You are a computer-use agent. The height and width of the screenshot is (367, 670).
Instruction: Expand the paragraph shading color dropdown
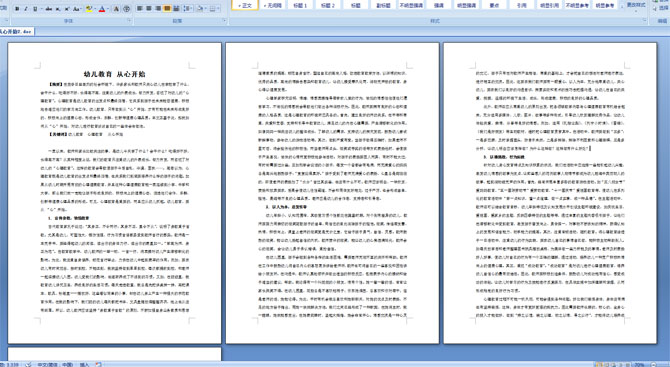pyautogui.click(x=206, y=8)
